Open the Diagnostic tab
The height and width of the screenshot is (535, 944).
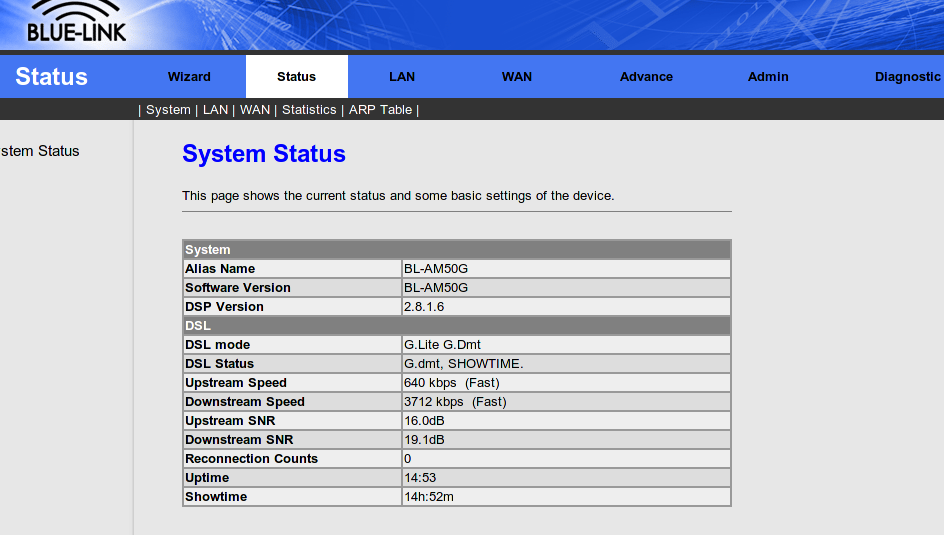coord(907,76)
